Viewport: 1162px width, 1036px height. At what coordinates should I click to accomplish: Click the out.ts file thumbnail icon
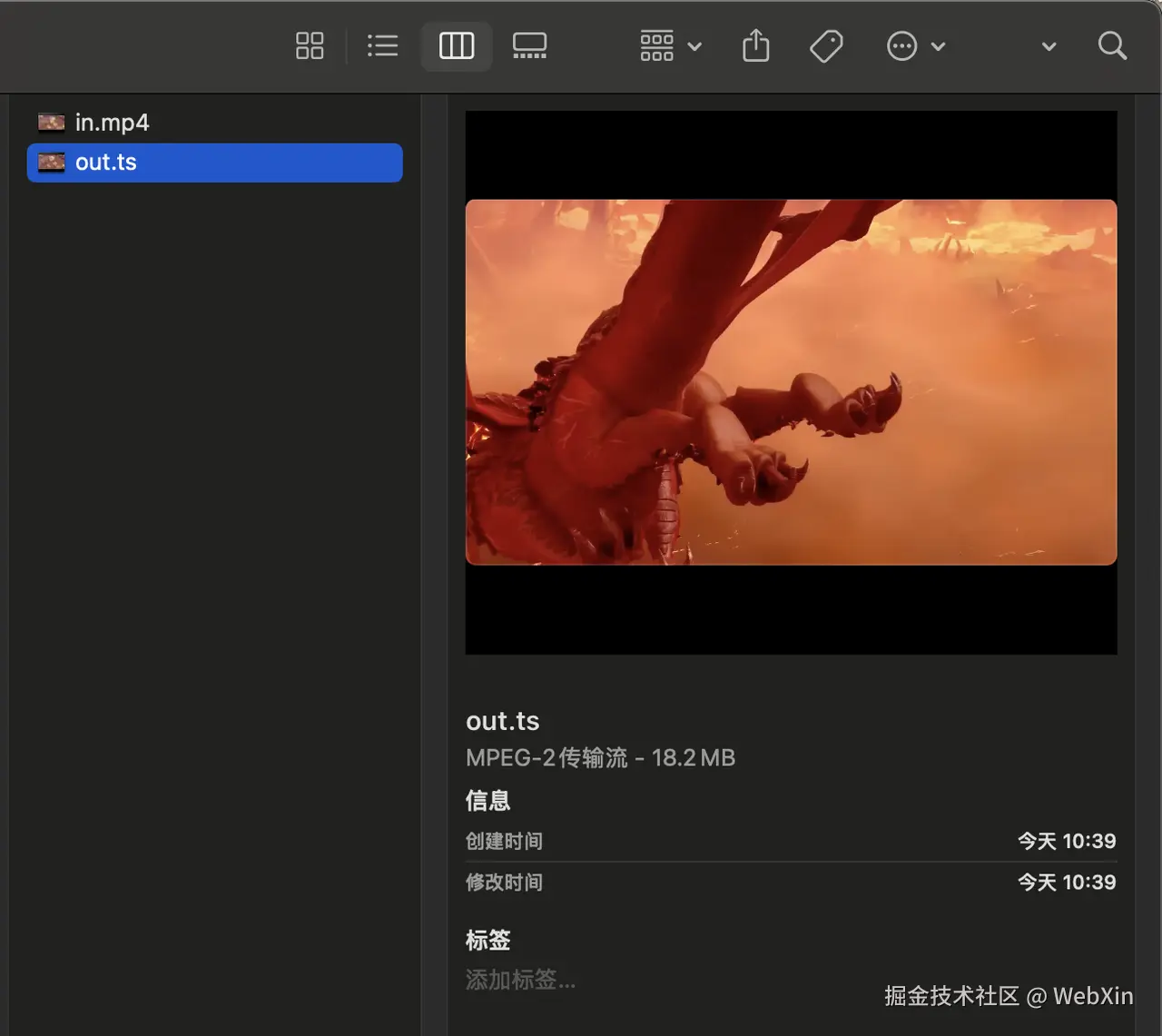[51, 163]
